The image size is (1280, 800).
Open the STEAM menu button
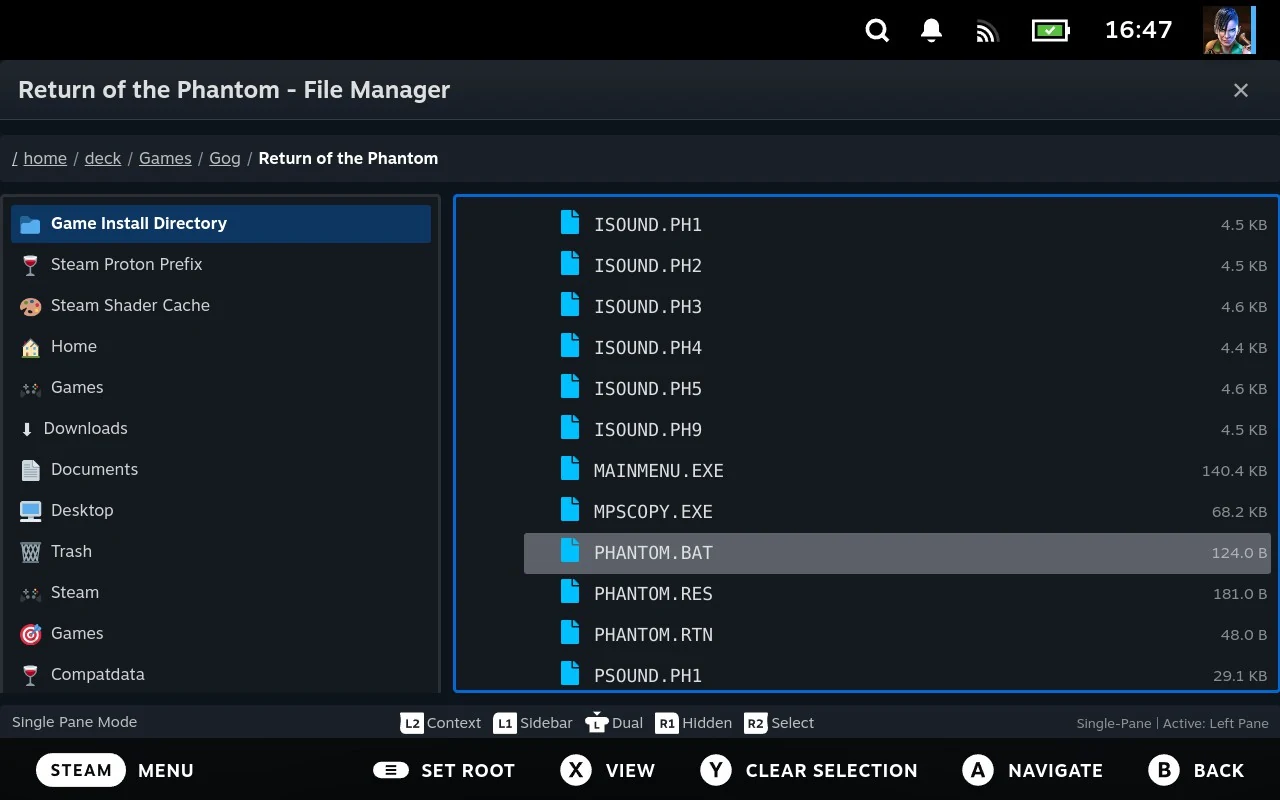coord(81,770)
